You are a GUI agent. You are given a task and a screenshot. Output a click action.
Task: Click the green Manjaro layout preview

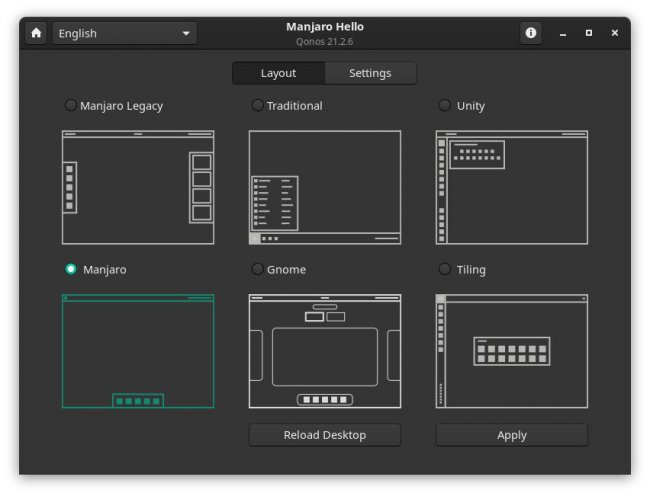click(x=138, y=351)
